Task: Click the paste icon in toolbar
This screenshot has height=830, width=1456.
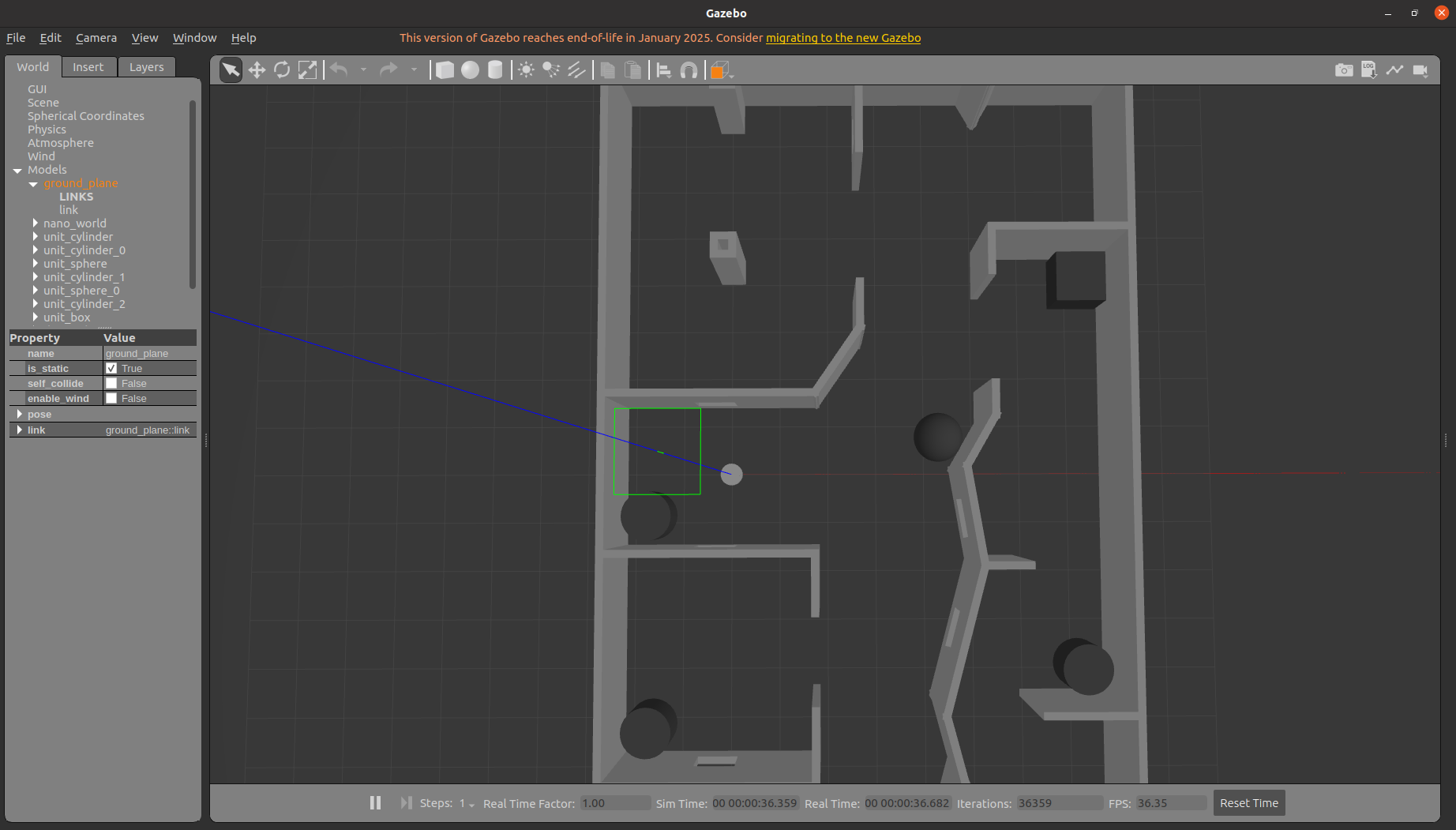Action: [x=633, y=70]
